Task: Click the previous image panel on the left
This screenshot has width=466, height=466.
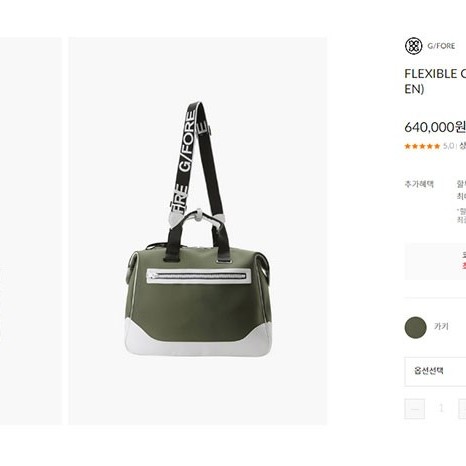Action: tap(31, 231)
